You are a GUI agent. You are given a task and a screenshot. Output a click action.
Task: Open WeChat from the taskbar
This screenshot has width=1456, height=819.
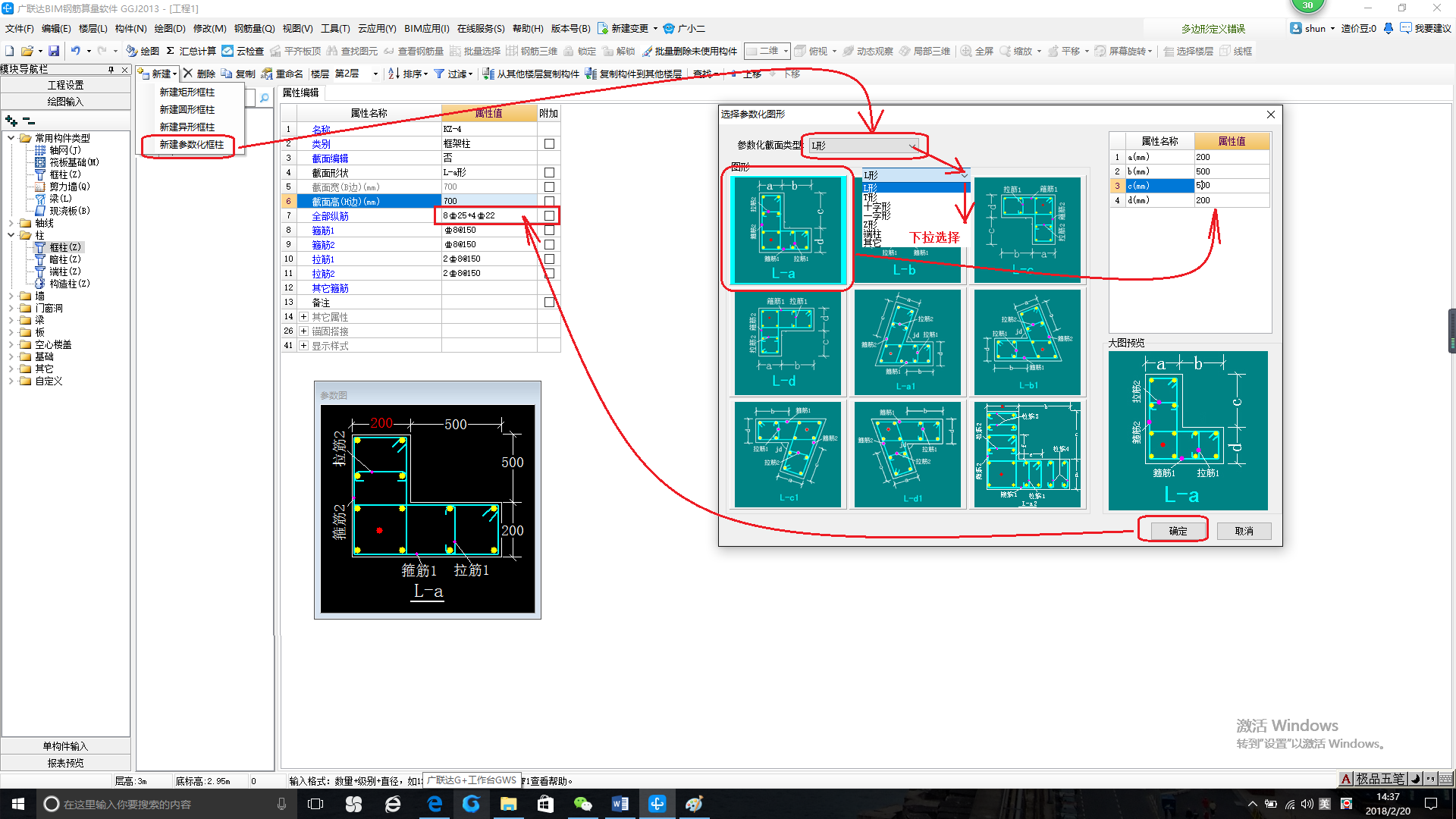pos(582,804)
